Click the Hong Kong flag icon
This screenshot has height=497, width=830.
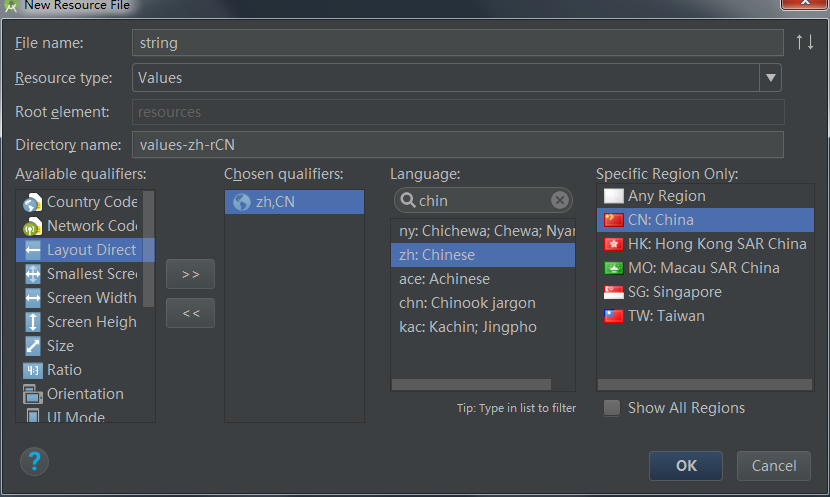(x=614, y=244)
